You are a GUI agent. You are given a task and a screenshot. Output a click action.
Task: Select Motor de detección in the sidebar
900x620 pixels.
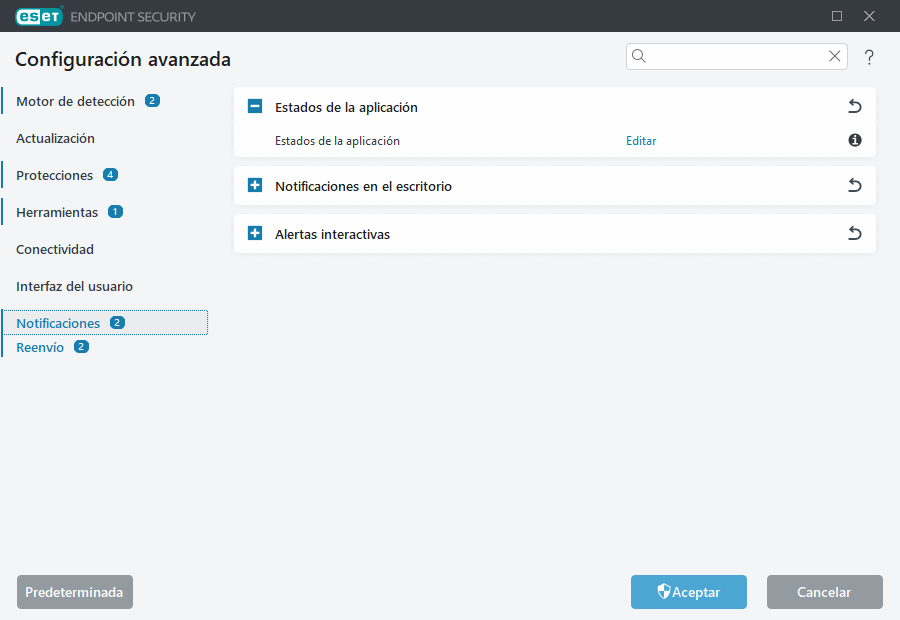(75, 101)
